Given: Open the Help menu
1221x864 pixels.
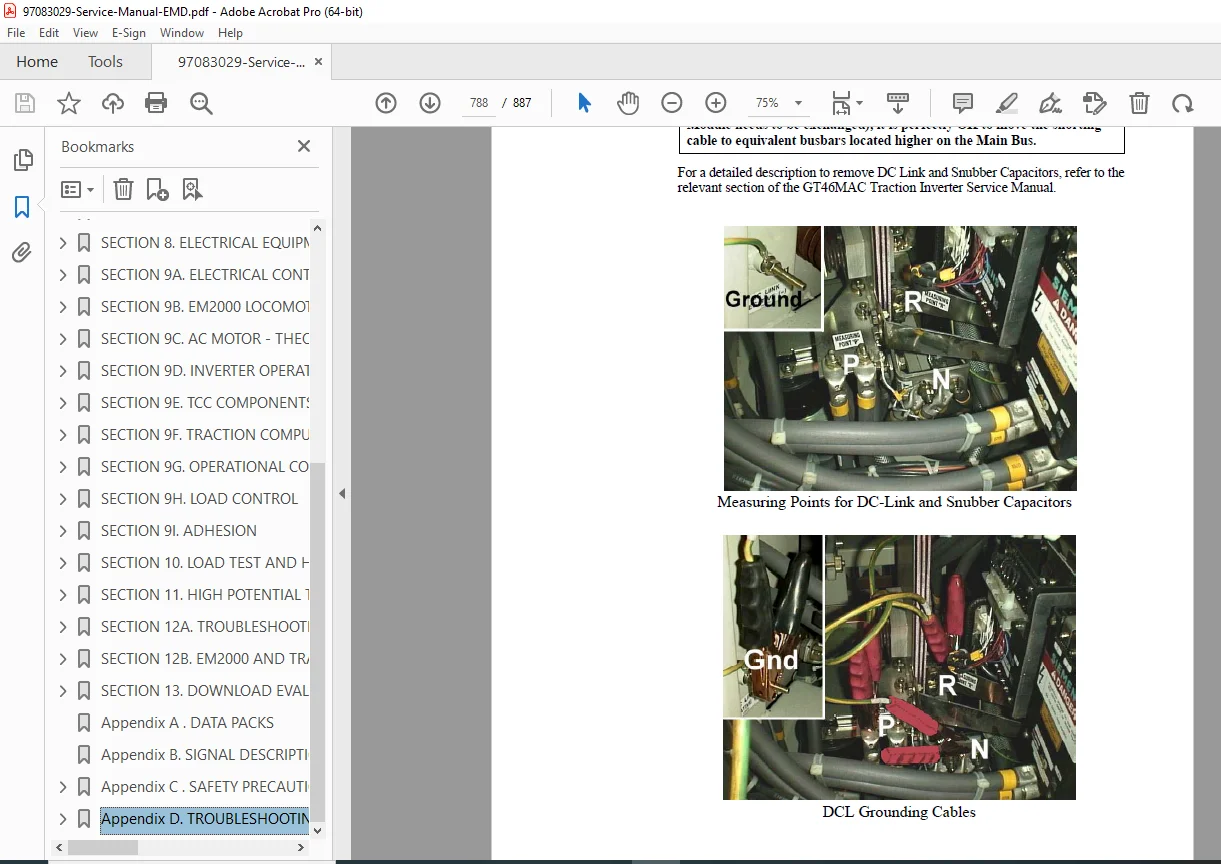Looking at the screenshot, I should [230, 33].
